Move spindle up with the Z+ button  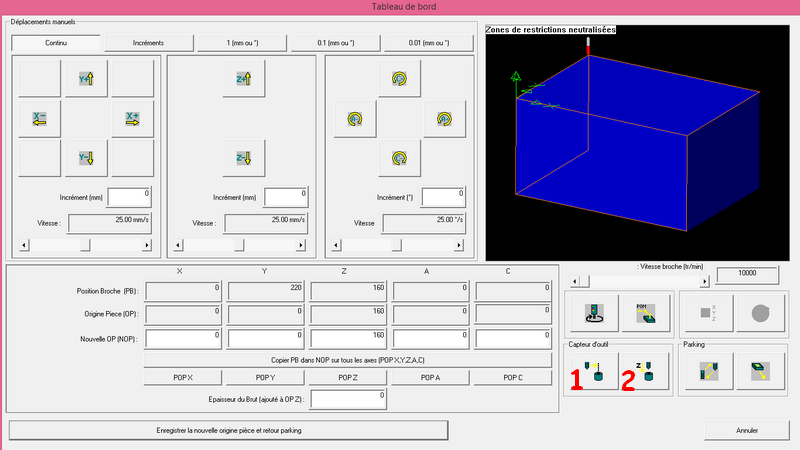click(243, 79)
